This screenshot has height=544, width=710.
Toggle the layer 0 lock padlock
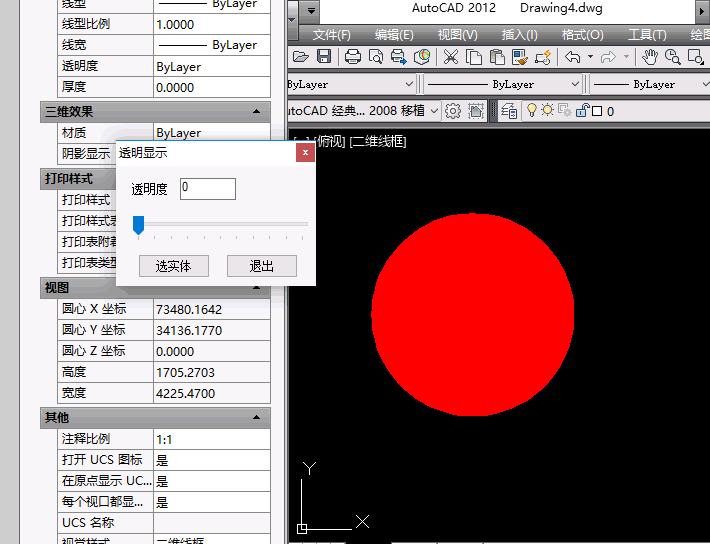pos(581,110)
